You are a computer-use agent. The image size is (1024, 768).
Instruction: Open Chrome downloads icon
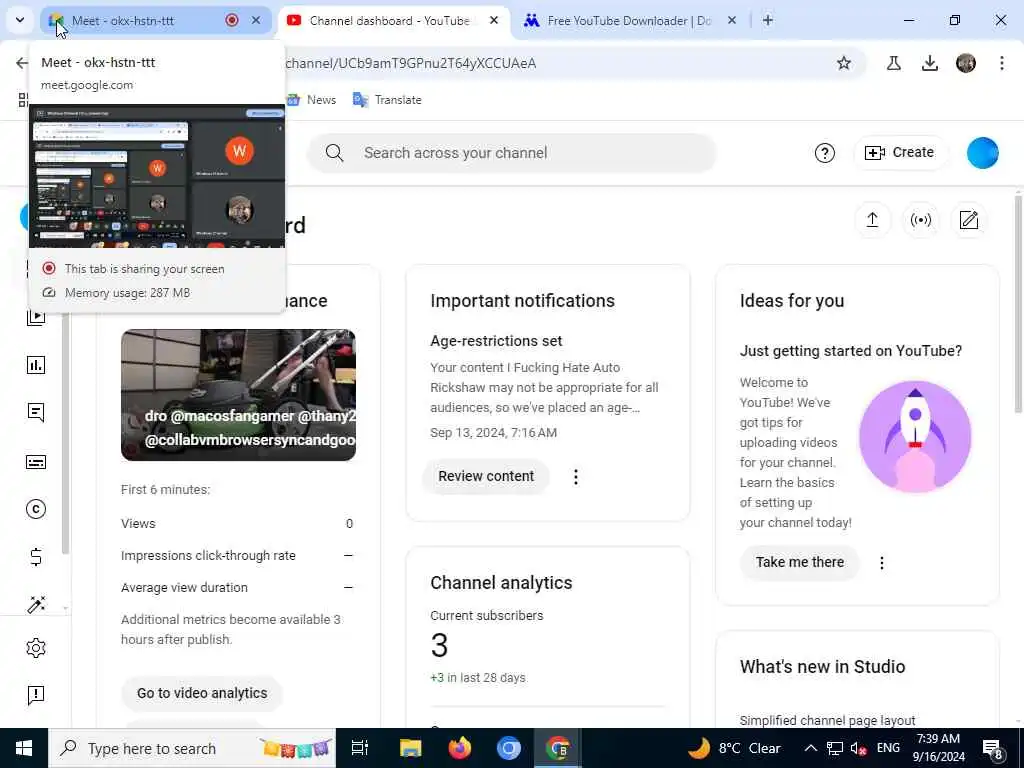(x=930, y=63)
